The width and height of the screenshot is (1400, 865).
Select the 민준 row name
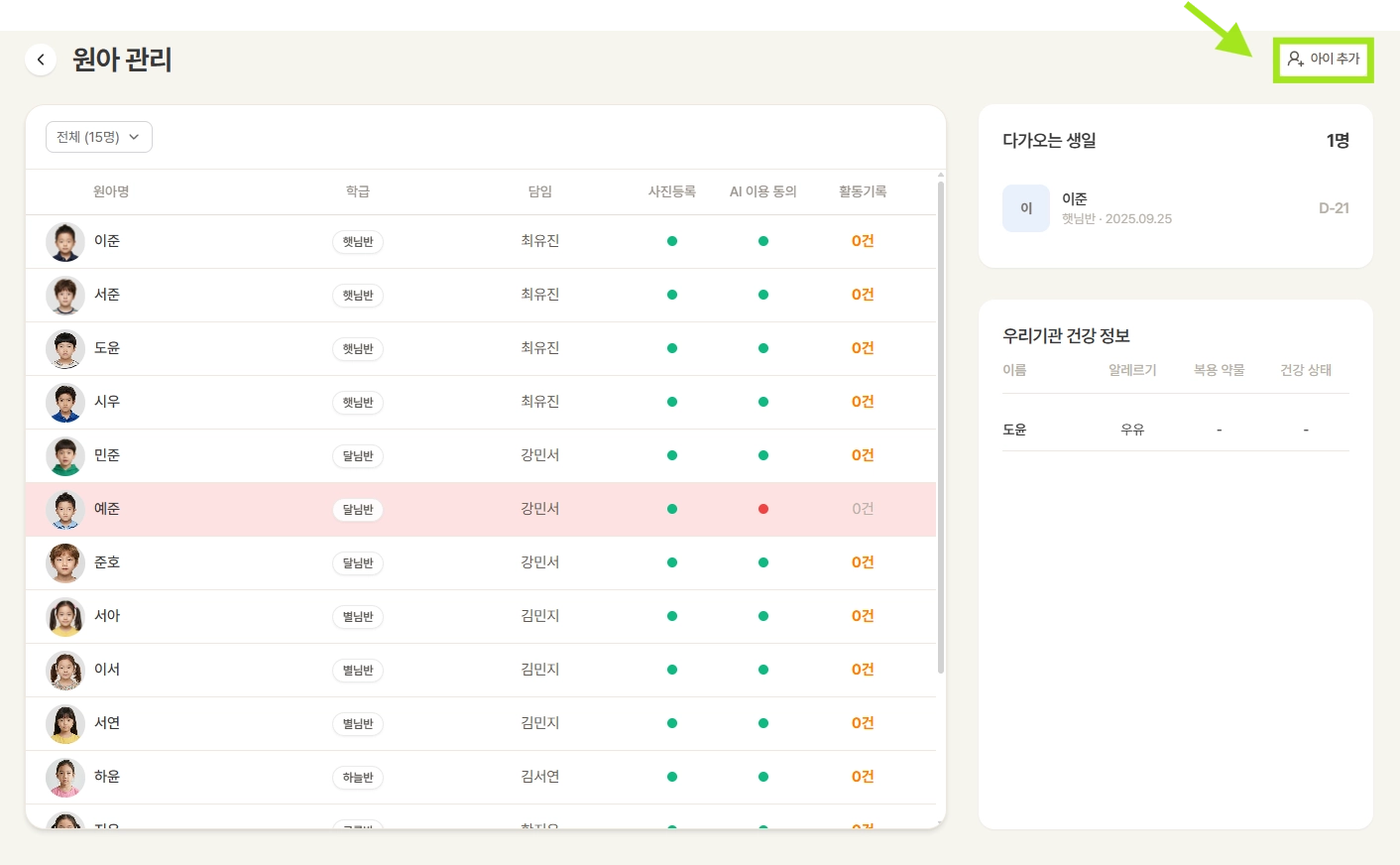point(107,455)
